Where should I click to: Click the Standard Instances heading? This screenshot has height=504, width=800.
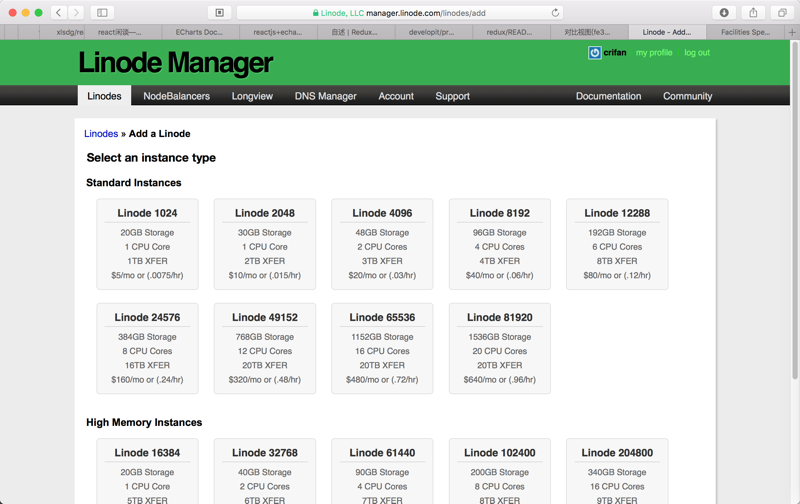click(134, 183)
